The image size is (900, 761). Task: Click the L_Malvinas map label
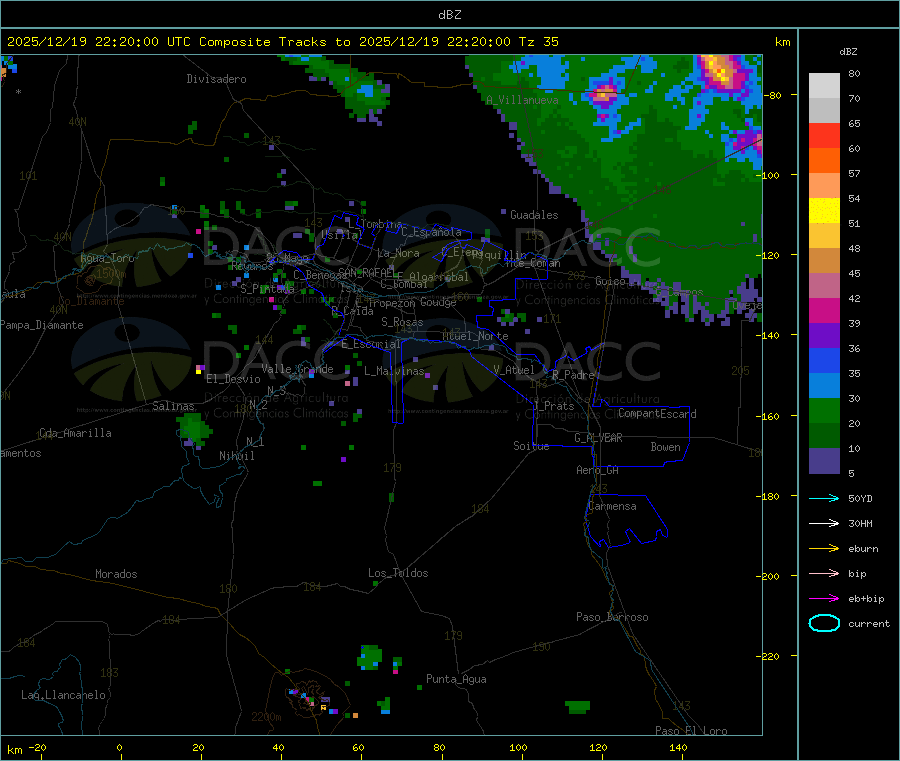(x=394, y=371)
